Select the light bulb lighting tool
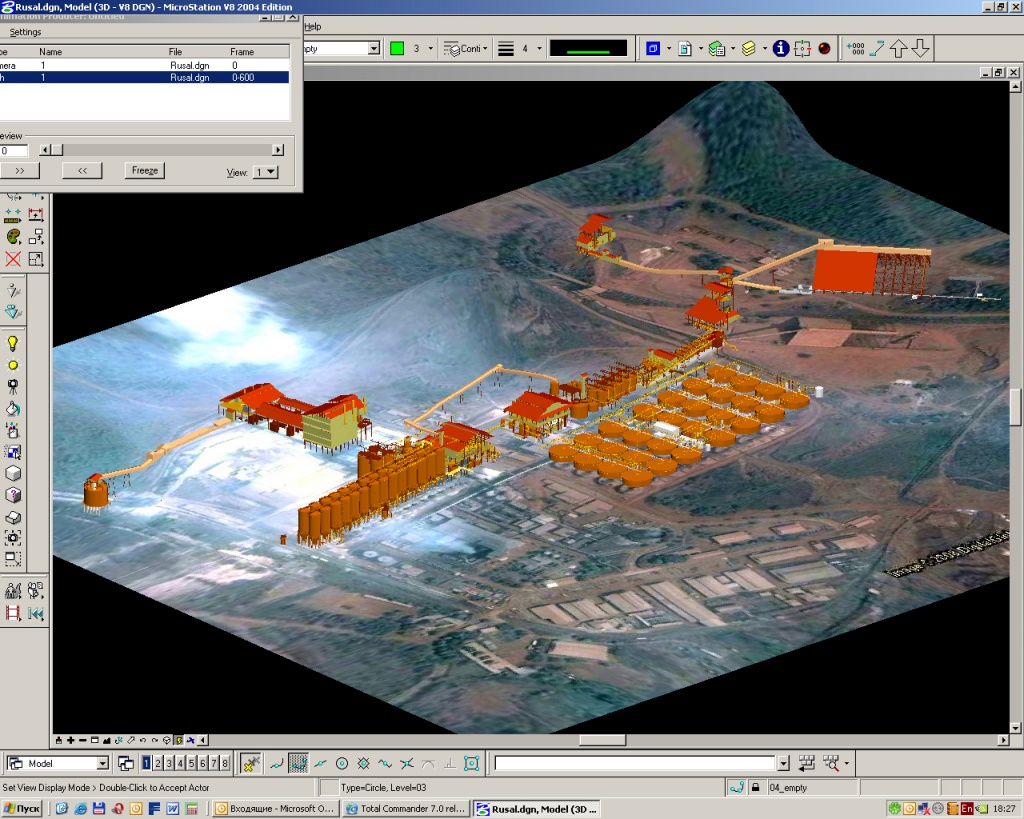1024x819 pixels. coord(12,344)
